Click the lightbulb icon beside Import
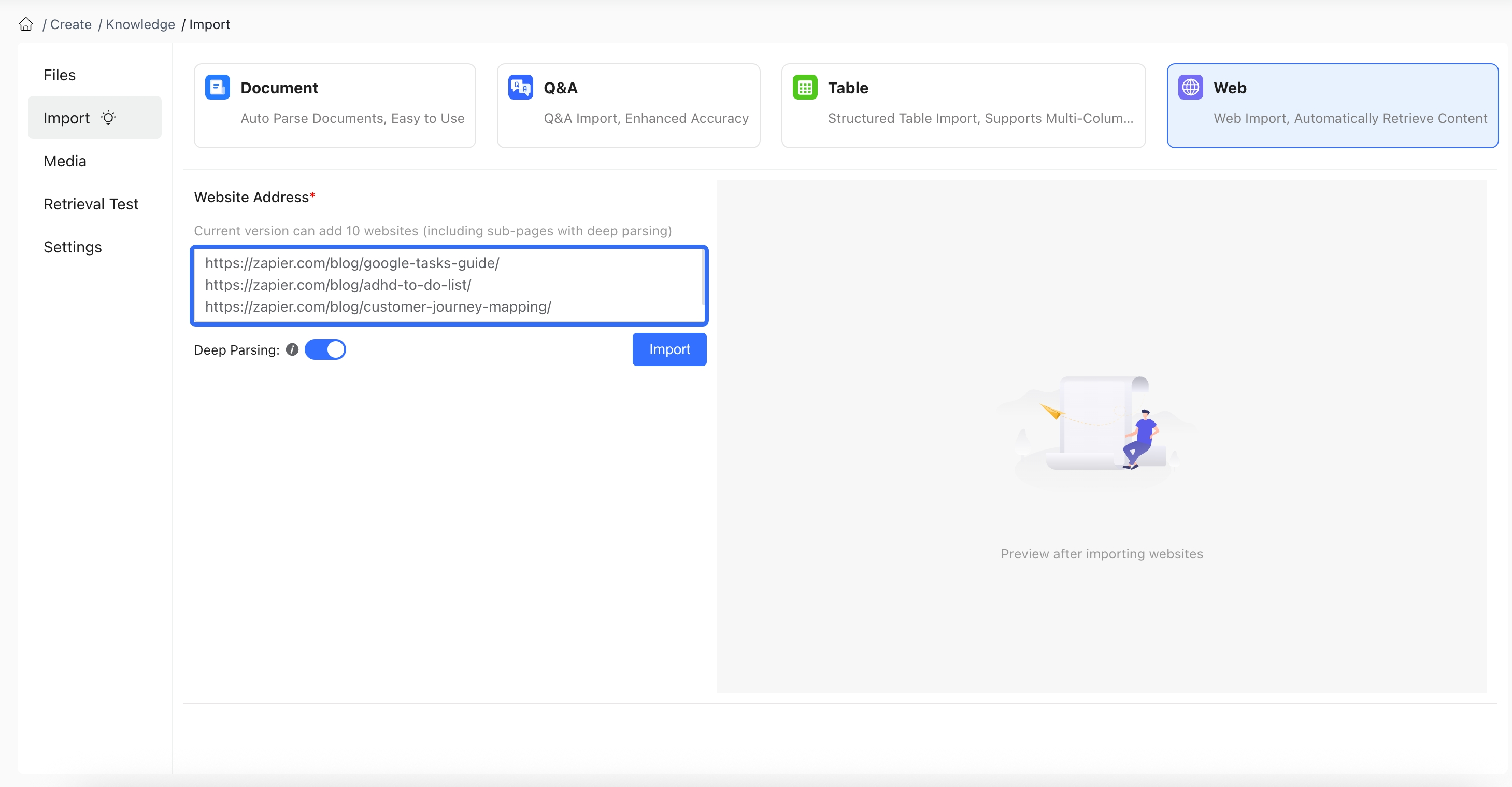1512x787 pixels. [x=109, y=118]
